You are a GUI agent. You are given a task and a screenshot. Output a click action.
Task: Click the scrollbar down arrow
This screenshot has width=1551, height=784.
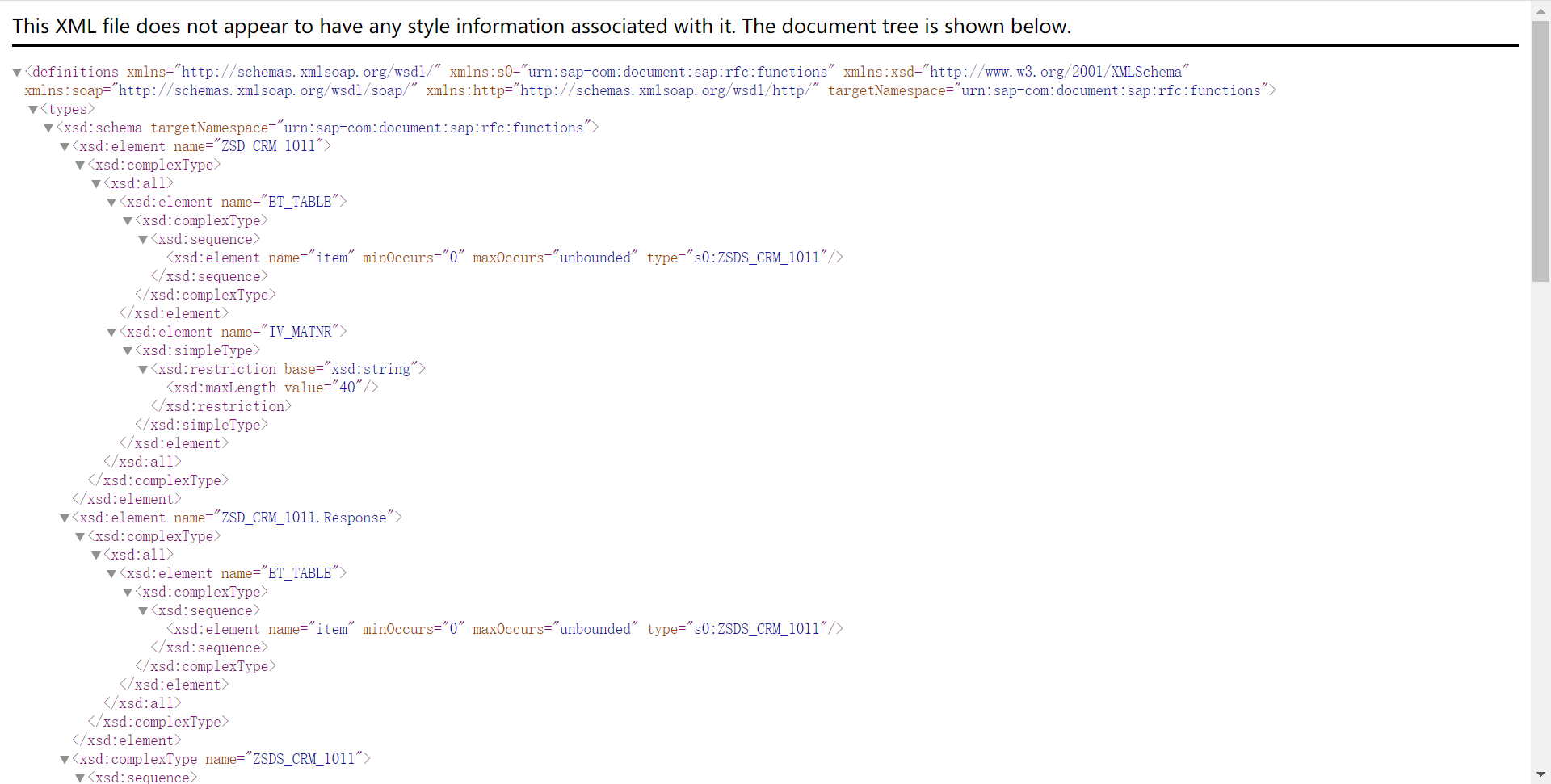(x=1541, y=775)
